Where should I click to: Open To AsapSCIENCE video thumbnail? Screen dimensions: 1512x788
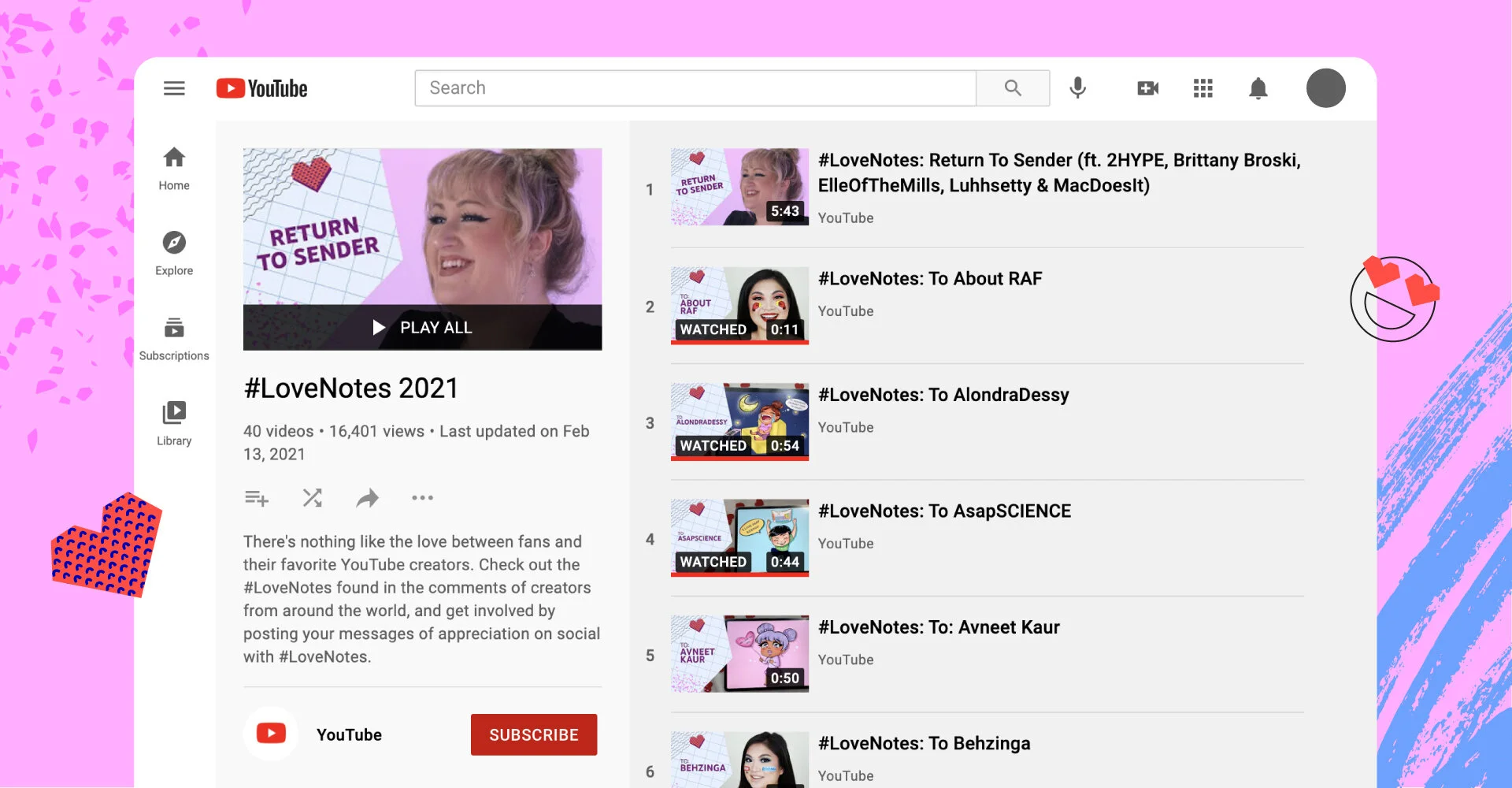(x=739, y=537)
